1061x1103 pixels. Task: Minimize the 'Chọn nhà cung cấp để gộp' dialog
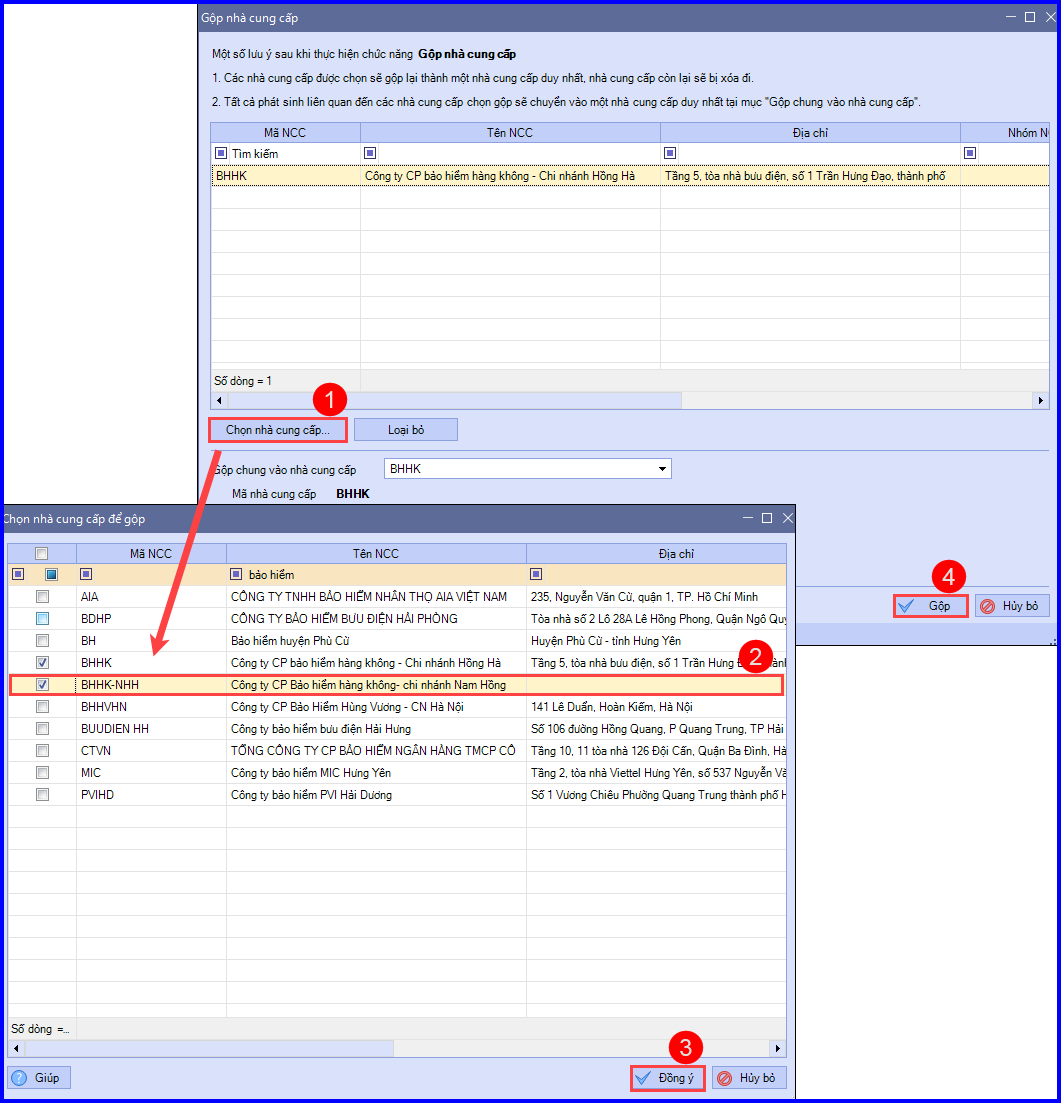click(x=747, y=518)
